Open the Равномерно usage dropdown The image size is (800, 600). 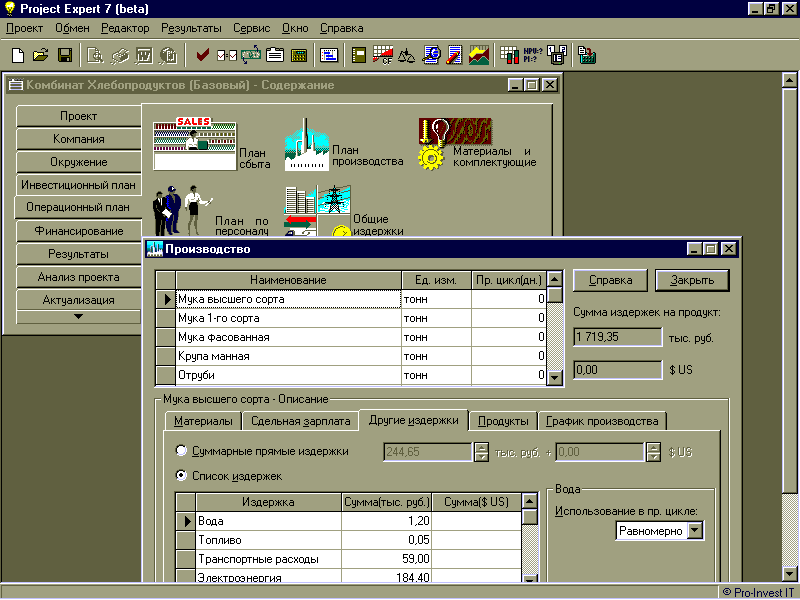pos(695,531)
